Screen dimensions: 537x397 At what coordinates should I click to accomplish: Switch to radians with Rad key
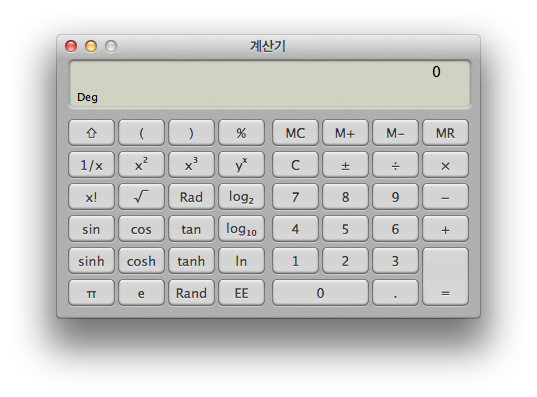(x=191, y=197)
